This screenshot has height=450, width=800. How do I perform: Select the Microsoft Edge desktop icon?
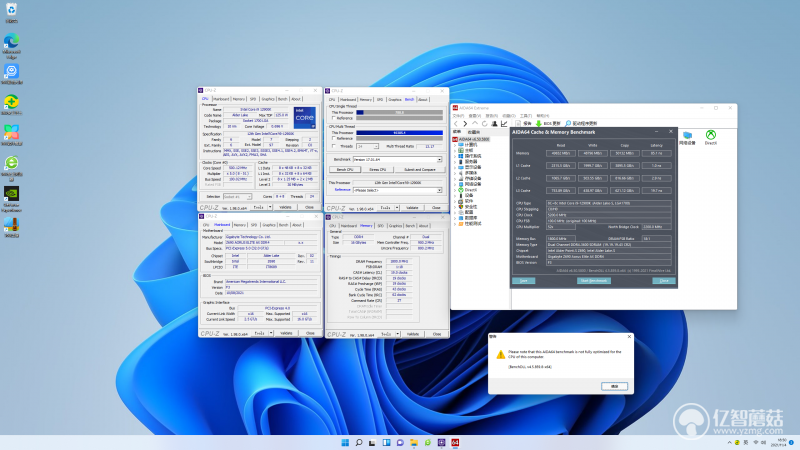coord(11,46)
